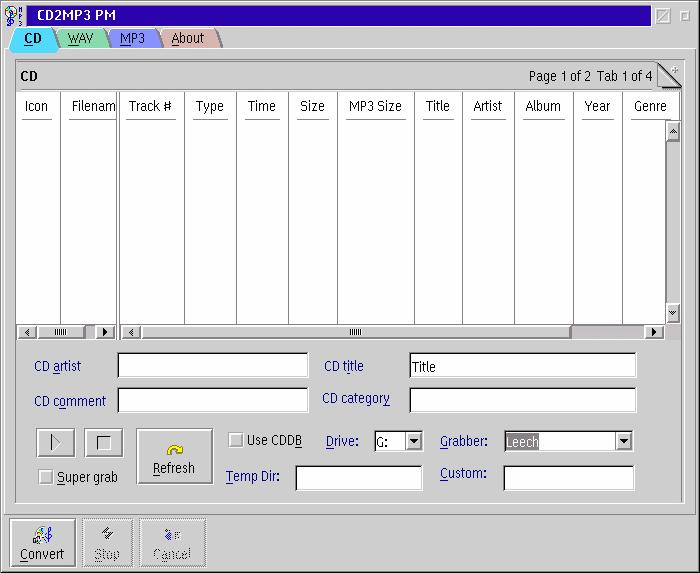This screenshot has width=700, height=573.
Task: Play the selected CD track
Action: tap(55, 443)
